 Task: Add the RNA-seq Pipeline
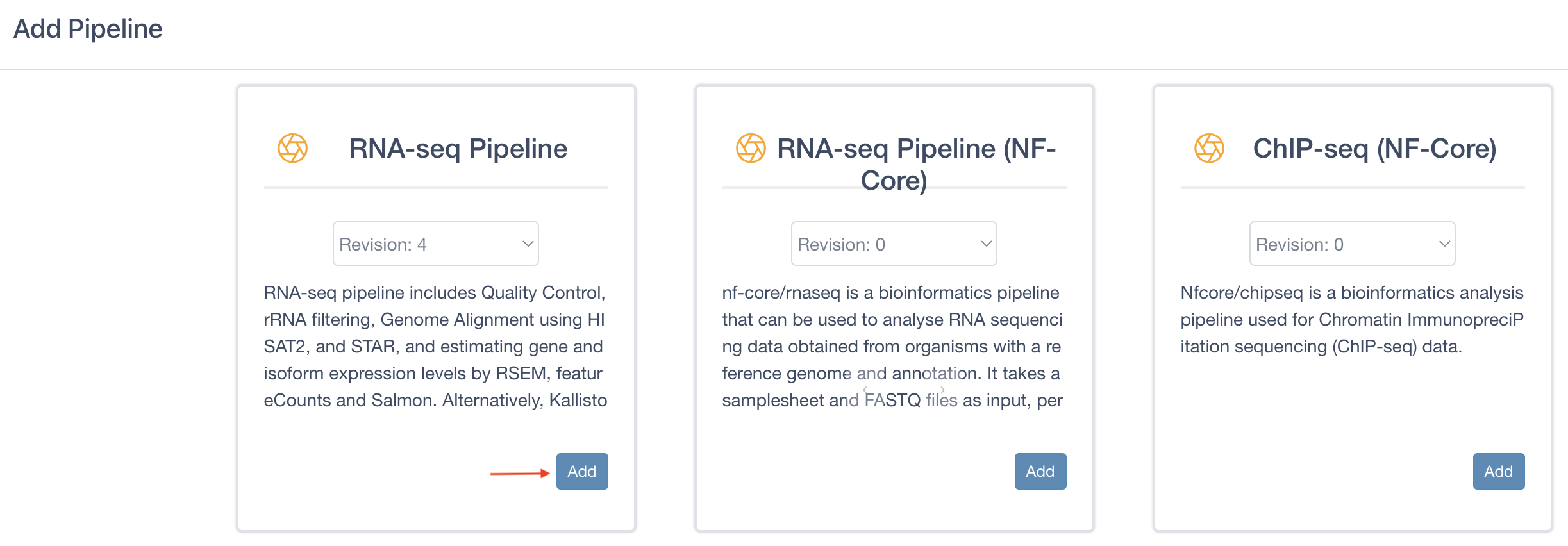click(582, 472)
